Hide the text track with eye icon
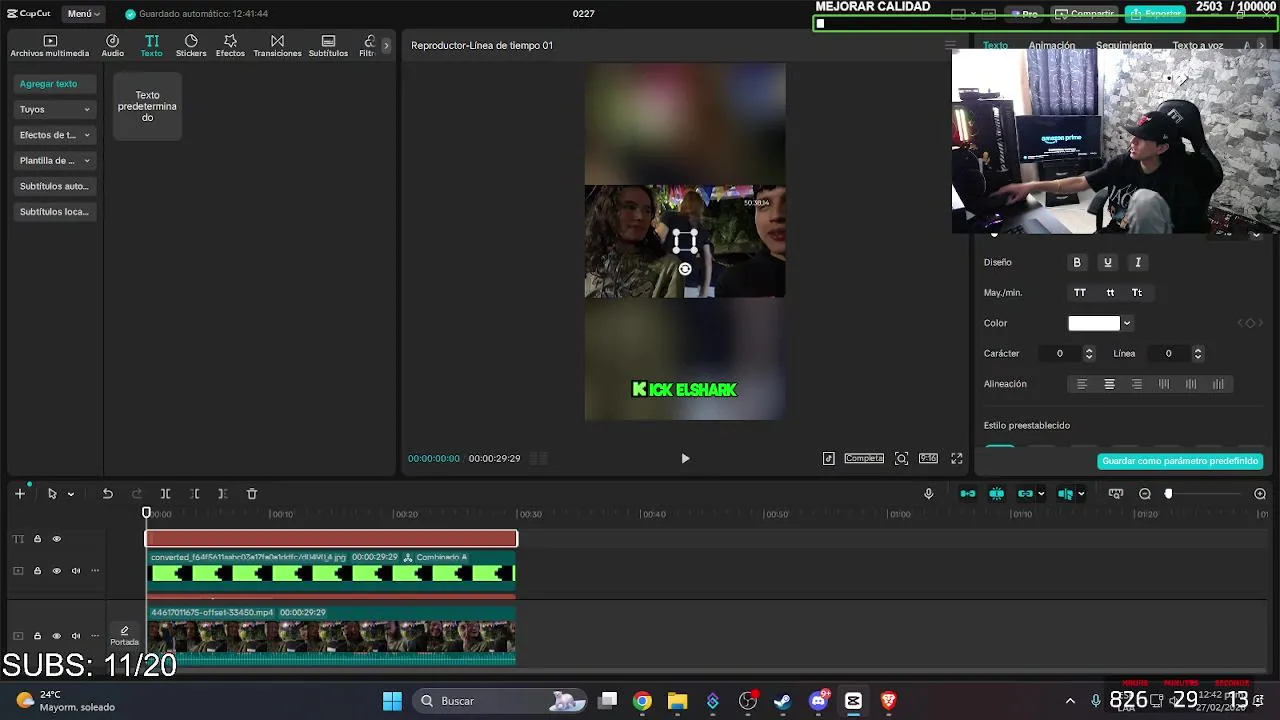The image size is (1280, 720). [56, 539]
